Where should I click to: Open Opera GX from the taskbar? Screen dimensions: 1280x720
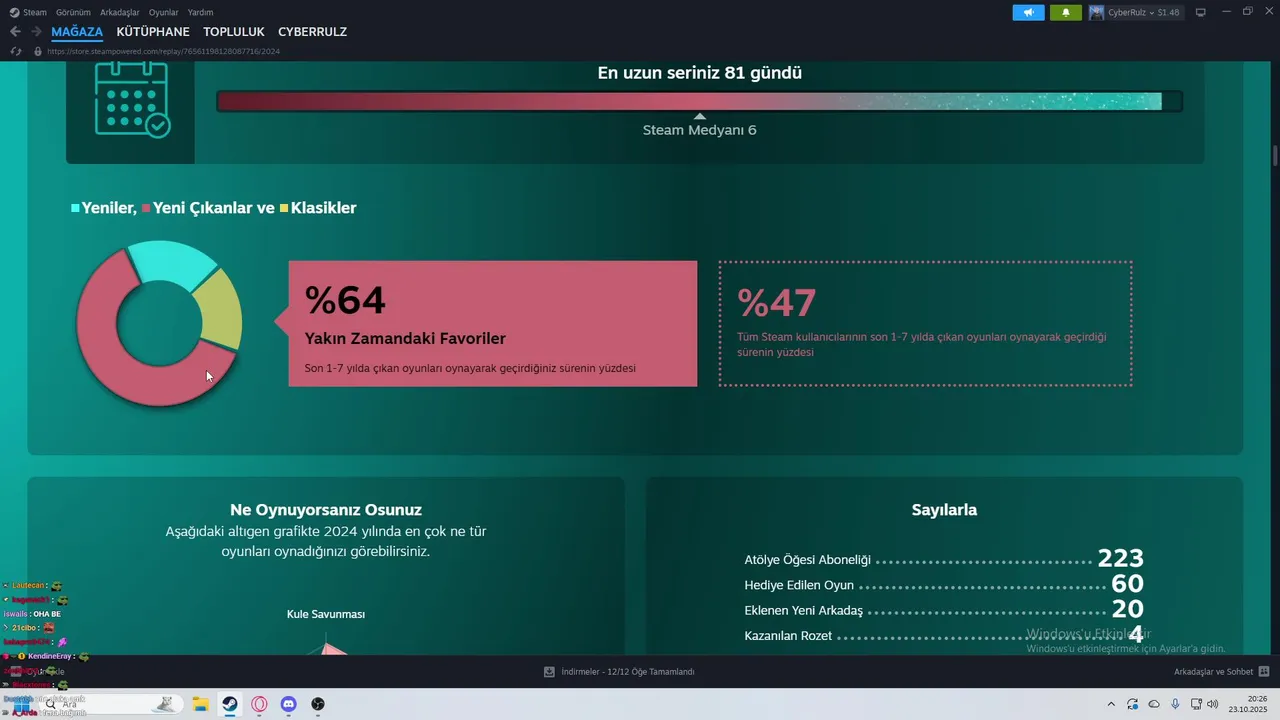[x=259, y=704]
